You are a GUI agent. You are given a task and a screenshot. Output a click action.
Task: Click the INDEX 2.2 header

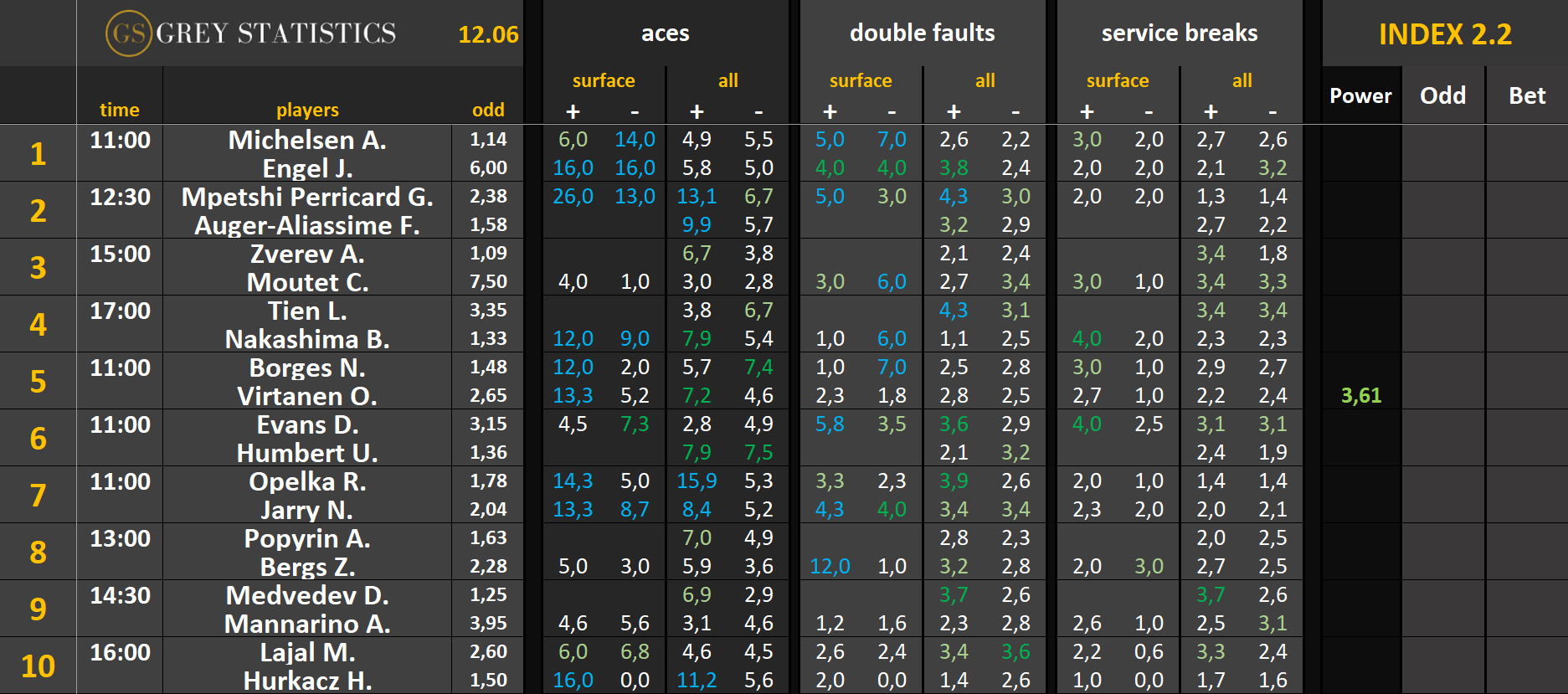1445,34
